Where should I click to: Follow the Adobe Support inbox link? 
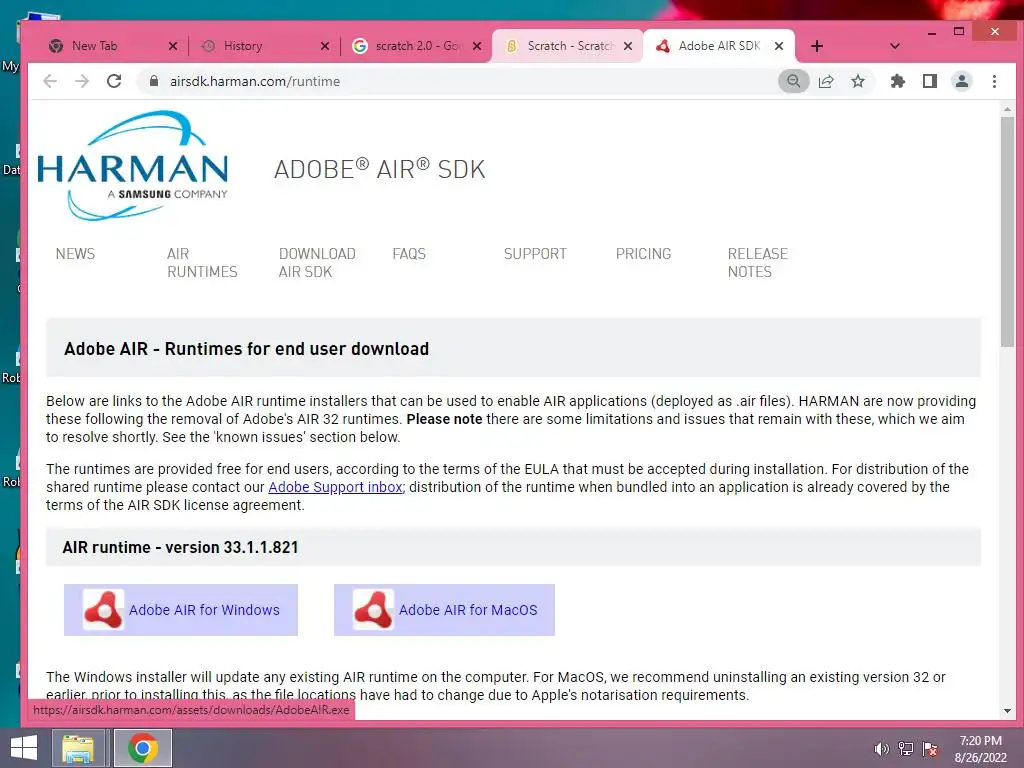pos(336,487)
